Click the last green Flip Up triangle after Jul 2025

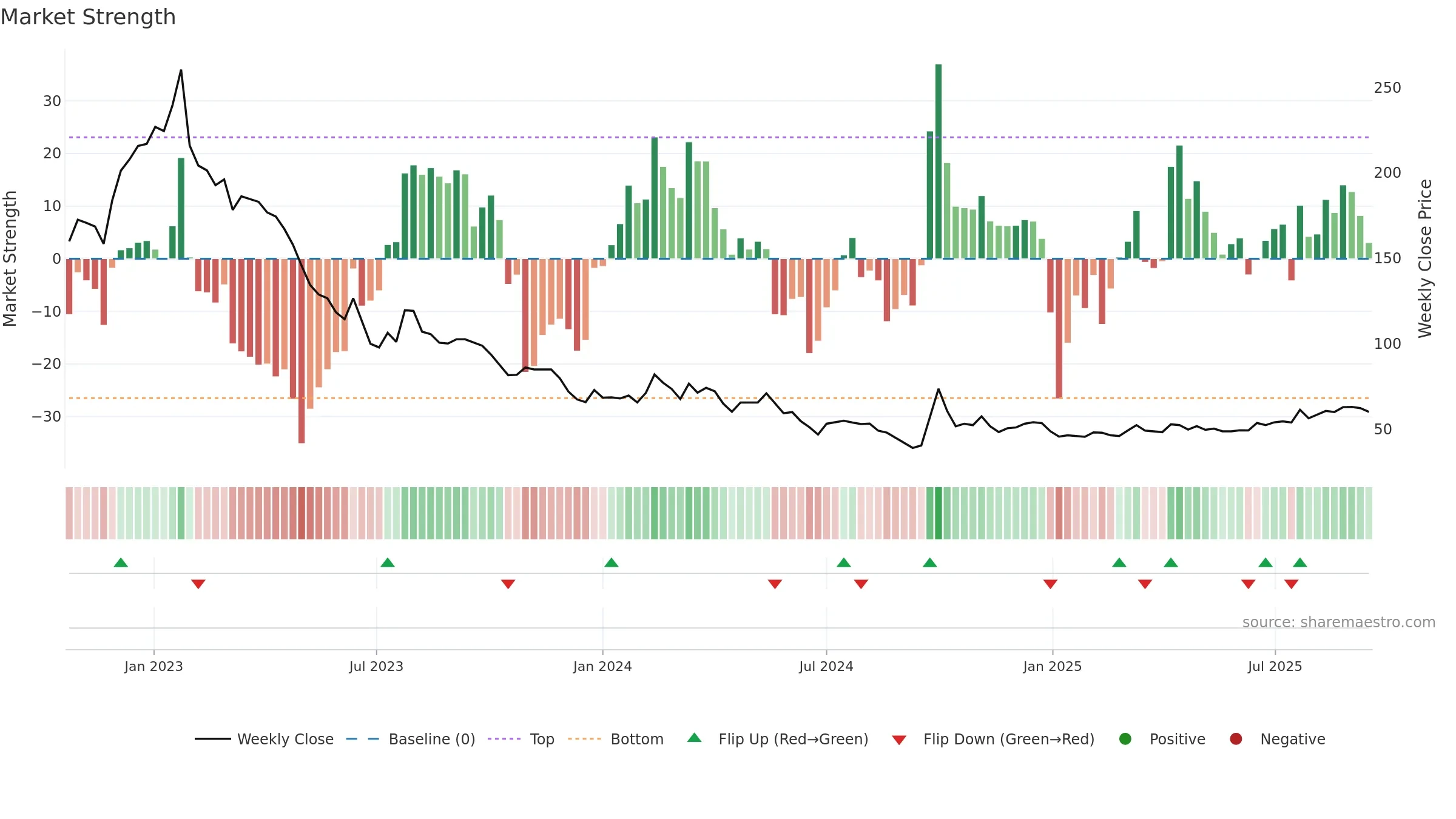click(x=1300, y=562)
